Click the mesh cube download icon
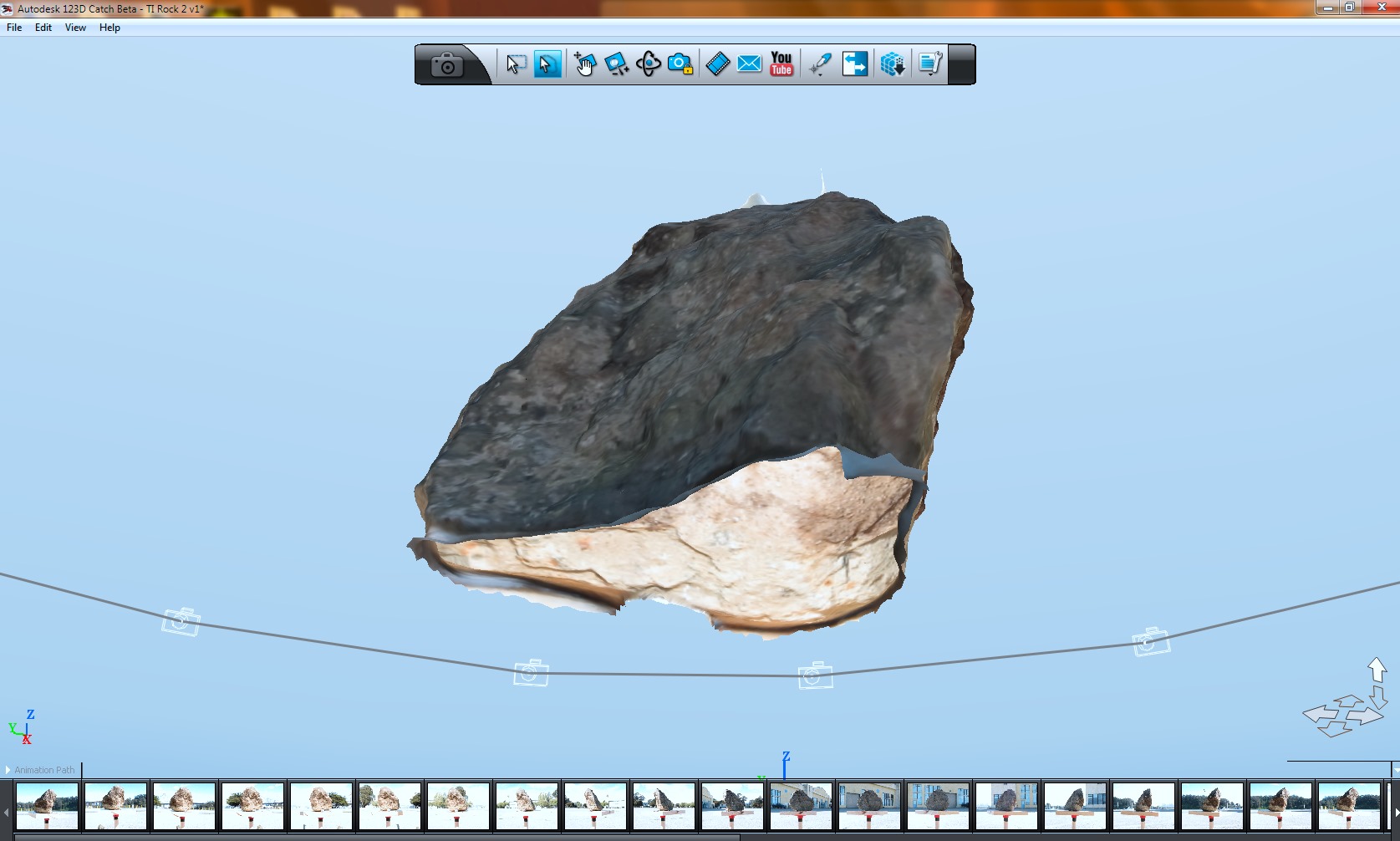This screenshot has height=841, width=1400. coord(893,64)
